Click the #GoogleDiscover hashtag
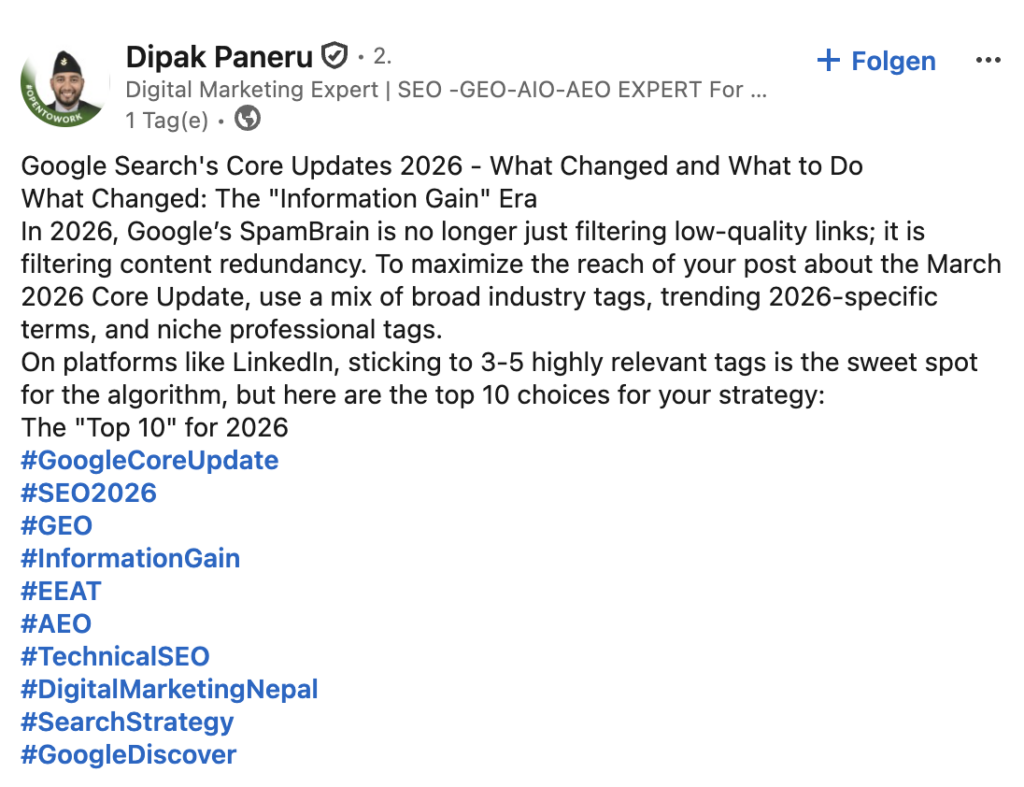The image size is (1024, 787). pyautogui.click(x=129, y=755)
